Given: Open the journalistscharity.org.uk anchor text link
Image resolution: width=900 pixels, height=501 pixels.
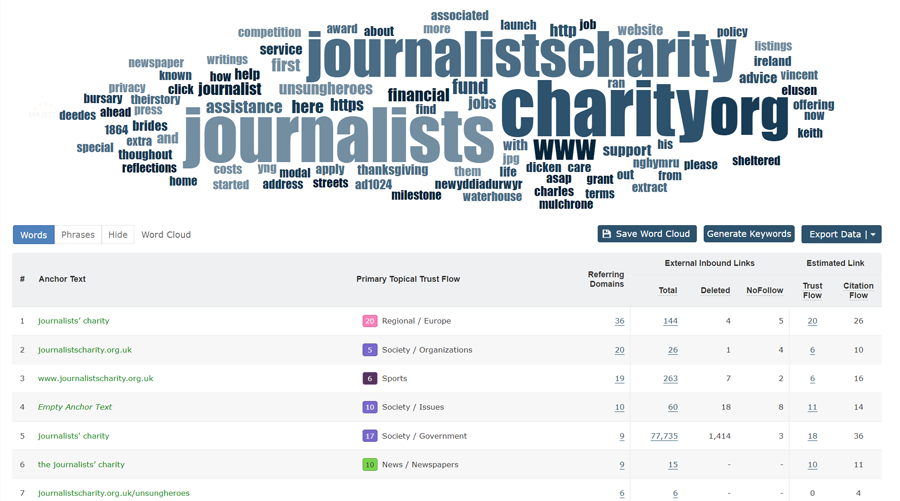Looking at the screenshot, I should [x=85, y=350].
